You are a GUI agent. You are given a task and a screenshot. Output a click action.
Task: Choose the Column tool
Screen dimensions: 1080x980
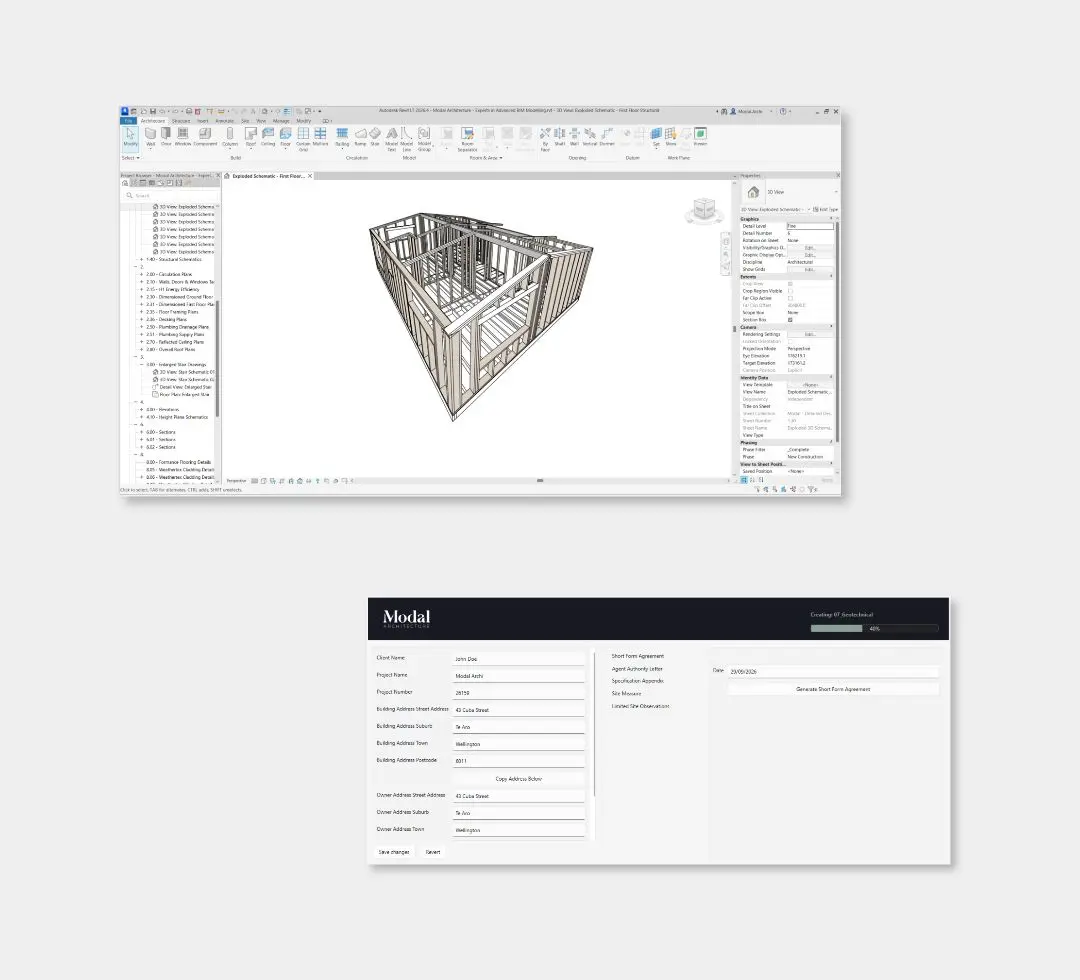[230, 137]
